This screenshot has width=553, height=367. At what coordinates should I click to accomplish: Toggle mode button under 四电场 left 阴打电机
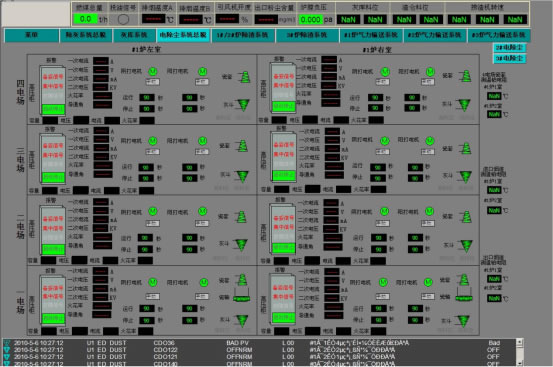[x=152, y=82]
